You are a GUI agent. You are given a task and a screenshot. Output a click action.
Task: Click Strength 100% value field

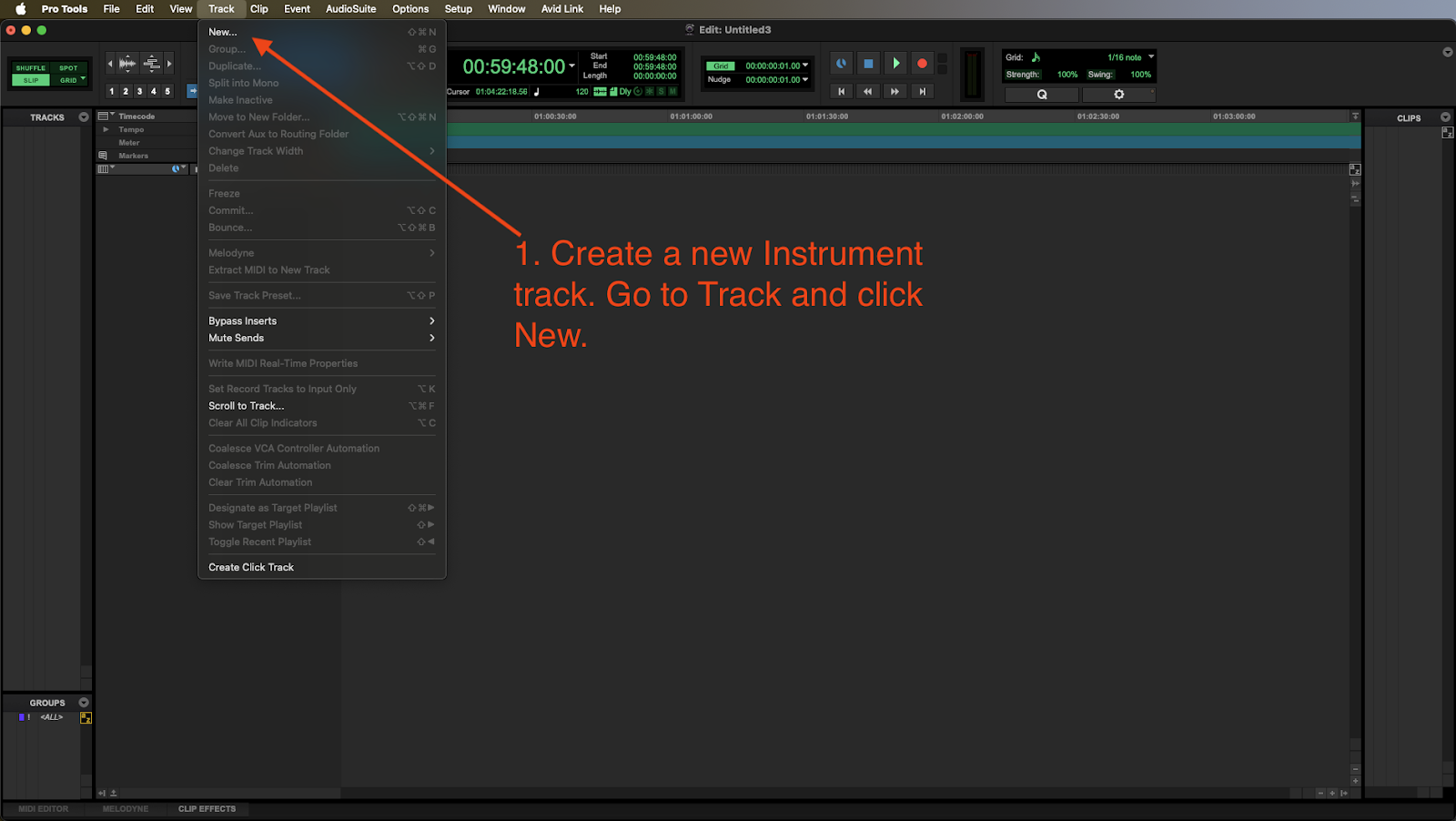point(1067,75)
